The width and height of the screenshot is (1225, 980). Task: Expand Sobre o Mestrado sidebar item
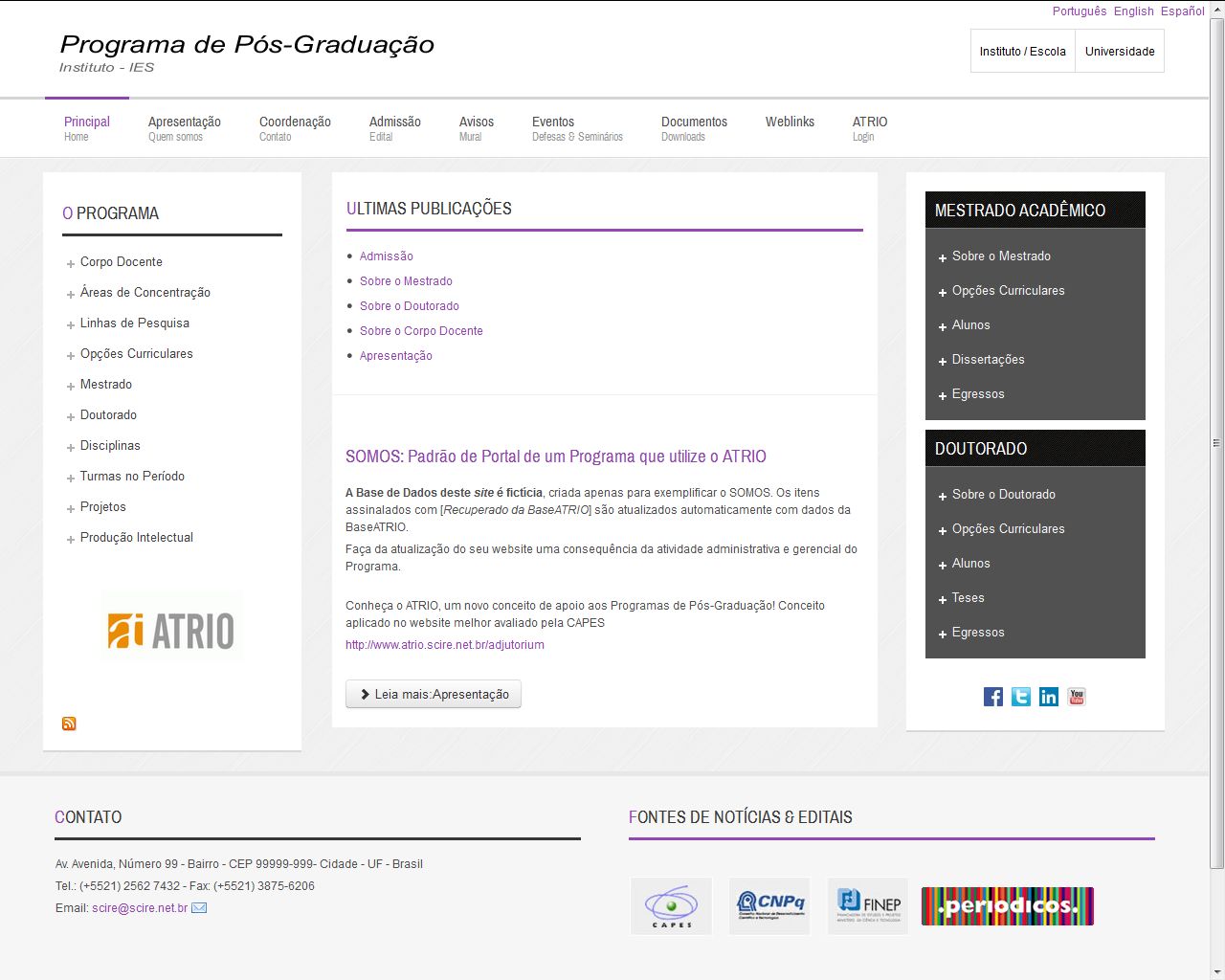click(1000, 256)
